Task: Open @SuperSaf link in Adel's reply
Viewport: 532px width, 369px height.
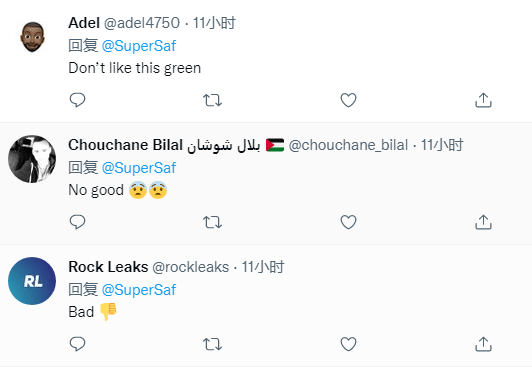Action: [139, 46]
